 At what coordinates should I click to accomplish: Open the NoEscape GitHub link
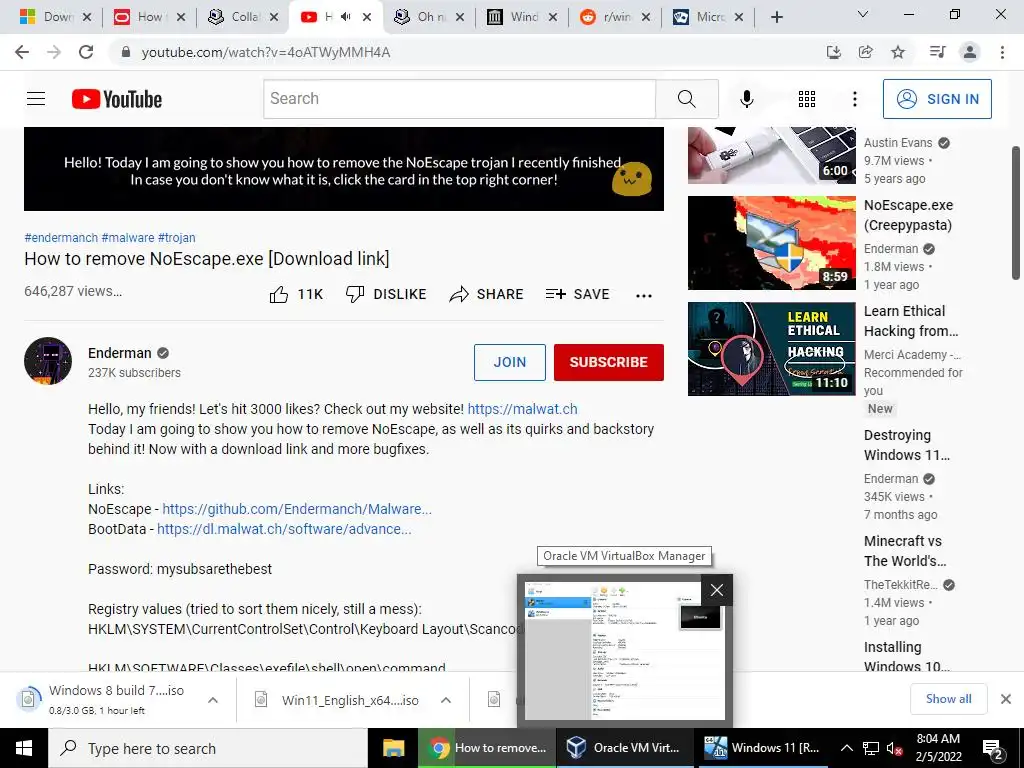(297, 509)
